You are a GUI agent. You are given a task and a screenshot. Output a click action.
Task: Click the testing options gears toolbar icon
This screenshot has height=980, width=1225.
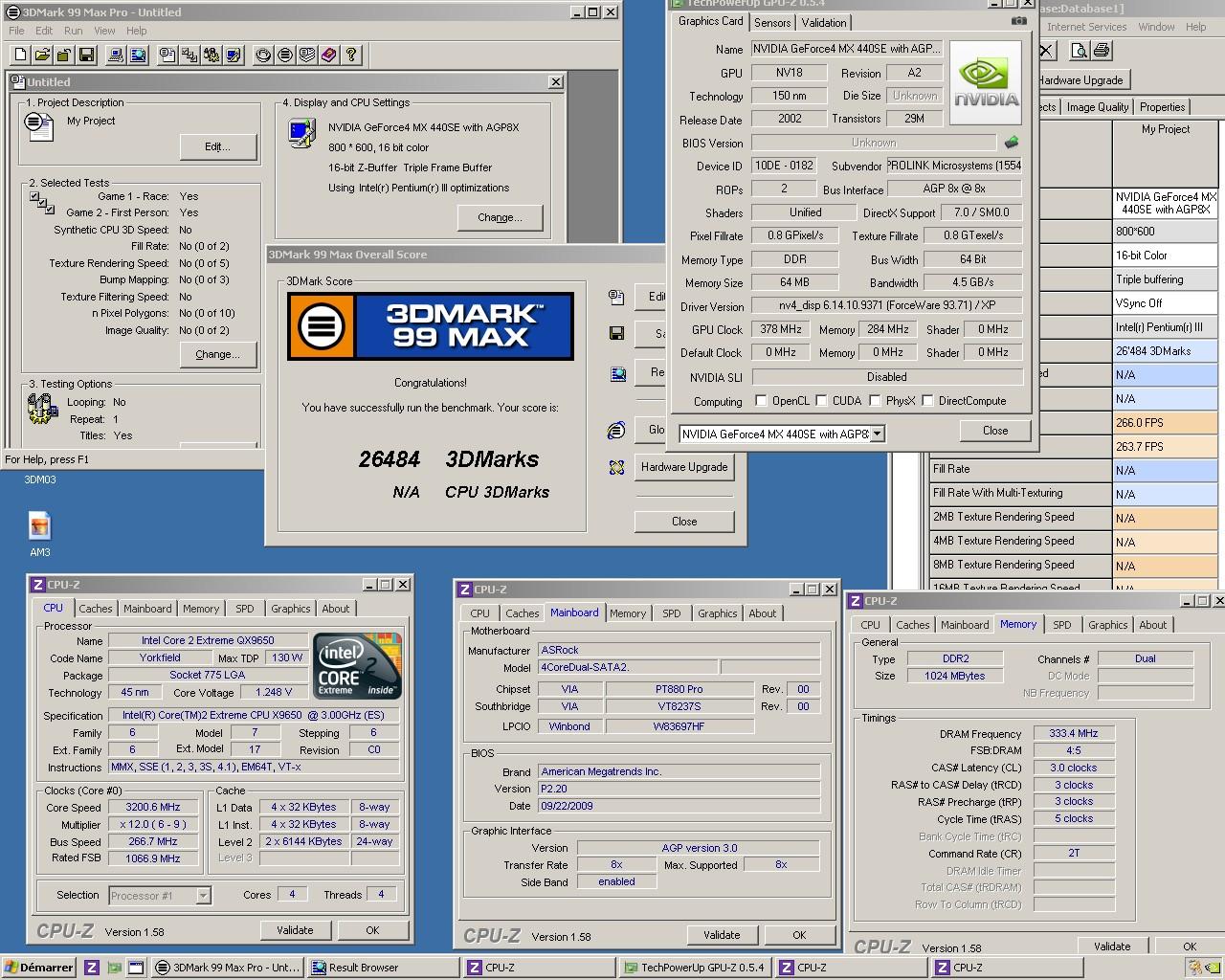point(212,56)
